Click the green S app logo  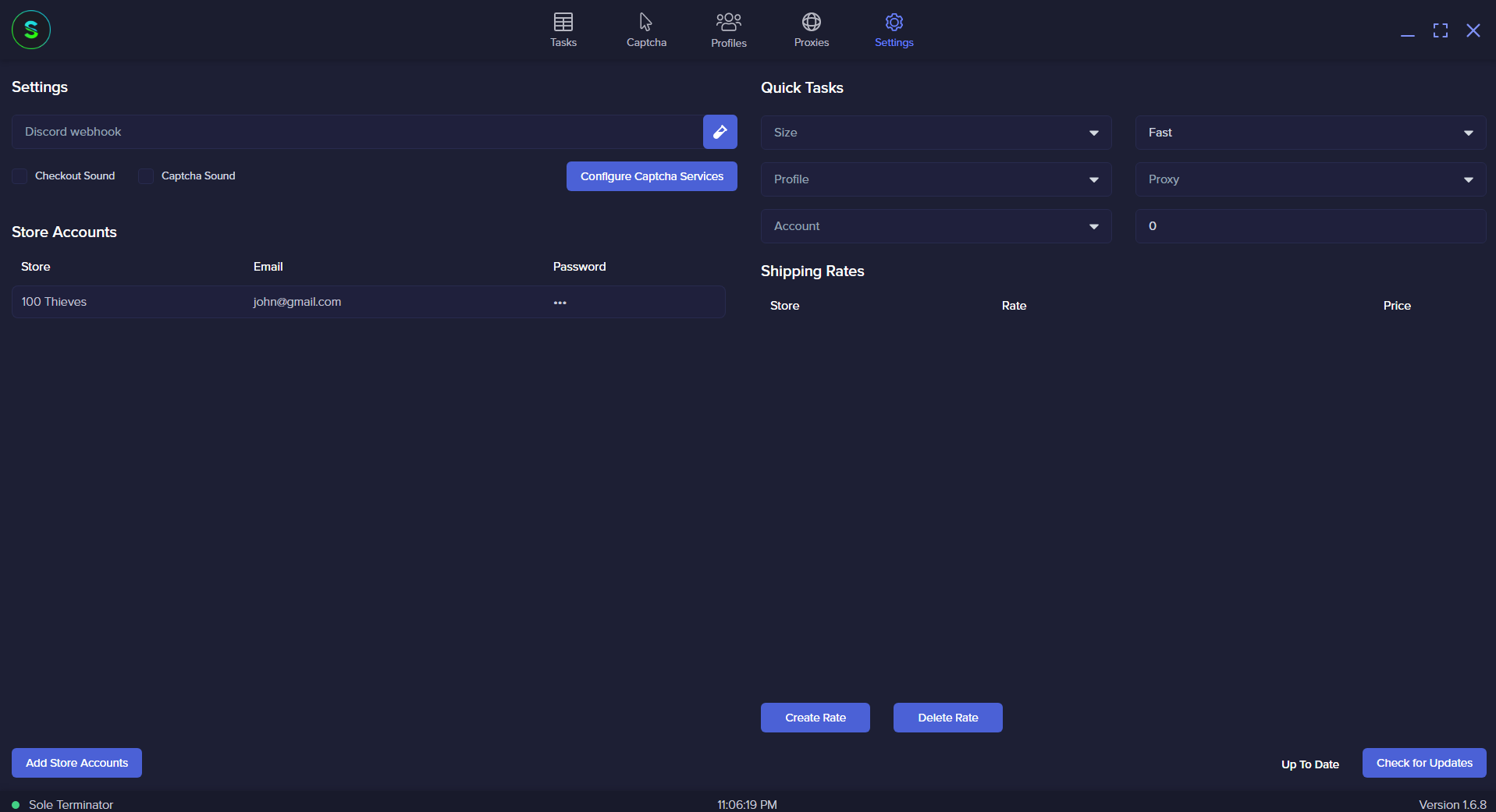click(31, 30)
